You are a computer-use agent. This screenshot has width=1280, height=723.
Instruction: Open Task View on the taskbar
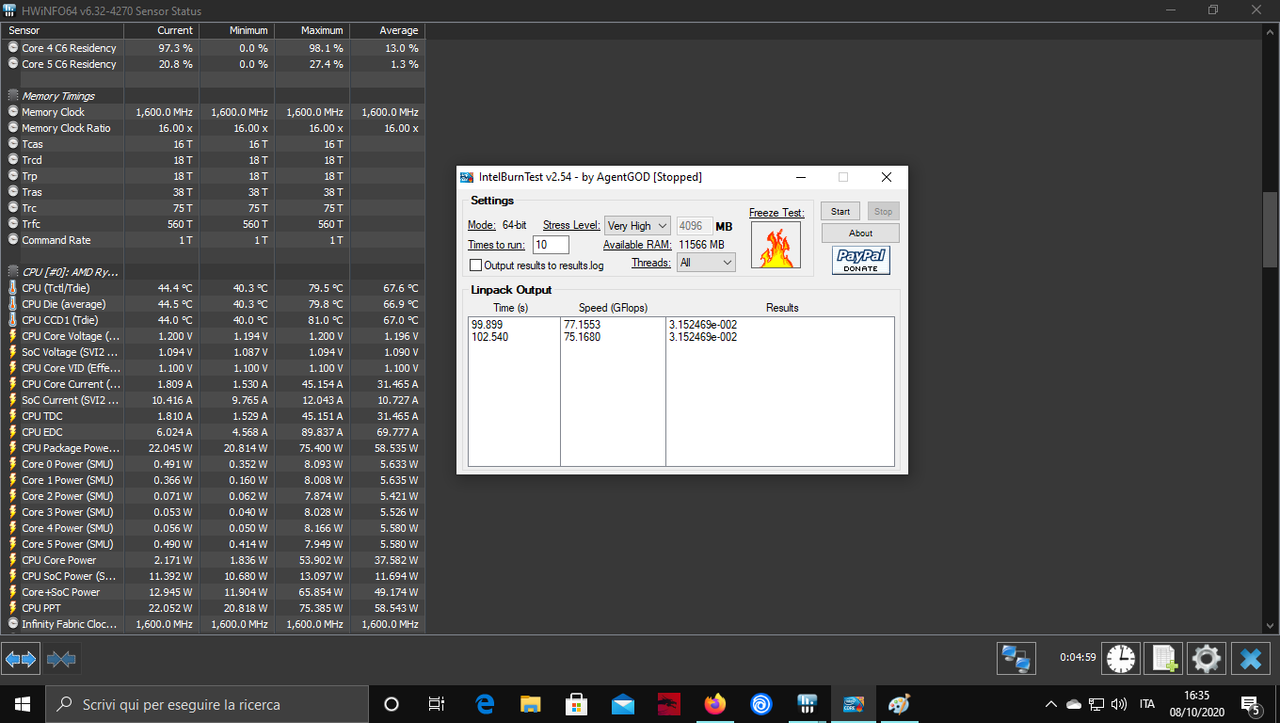tap(436, 704)
